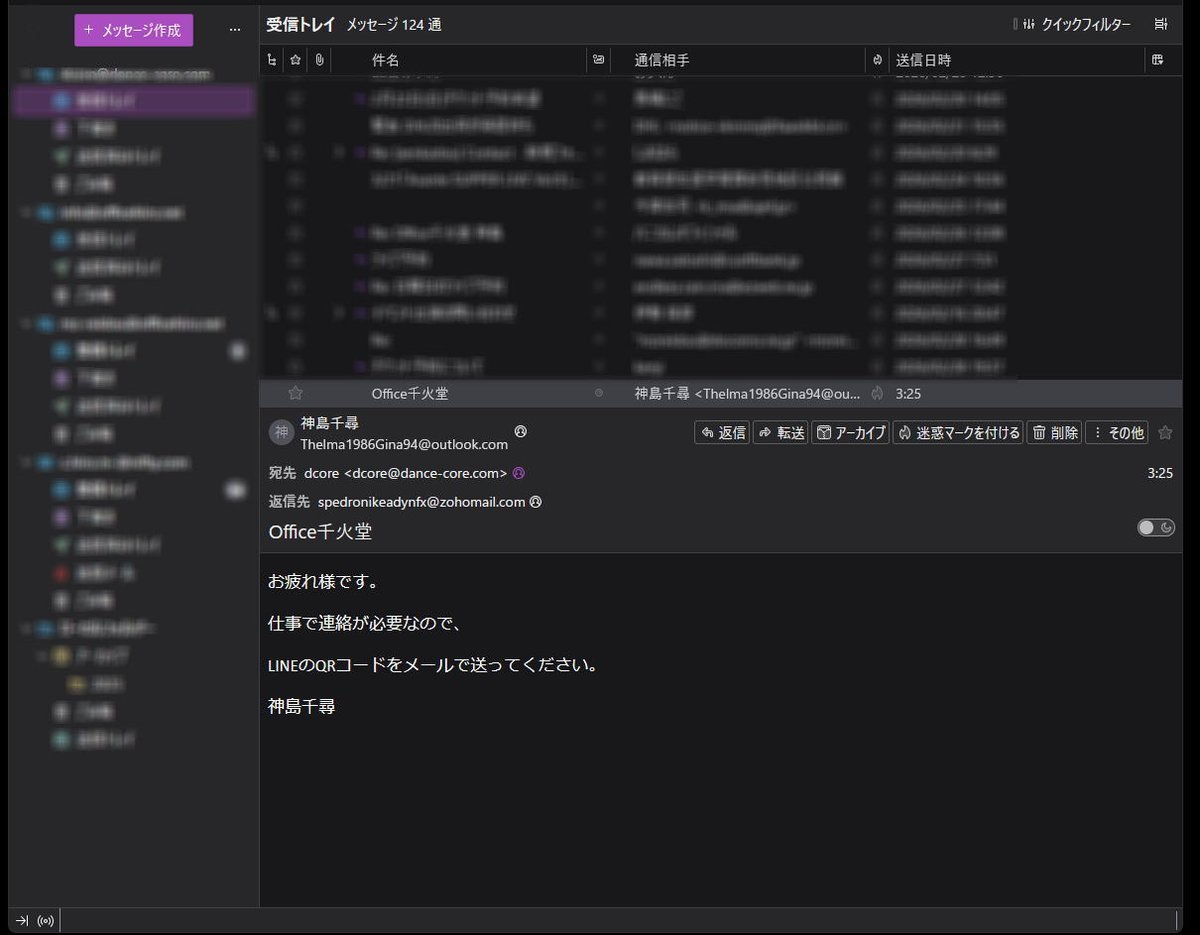Click the アーカイブ archive button
The image size is (1200, 935).
850,433
